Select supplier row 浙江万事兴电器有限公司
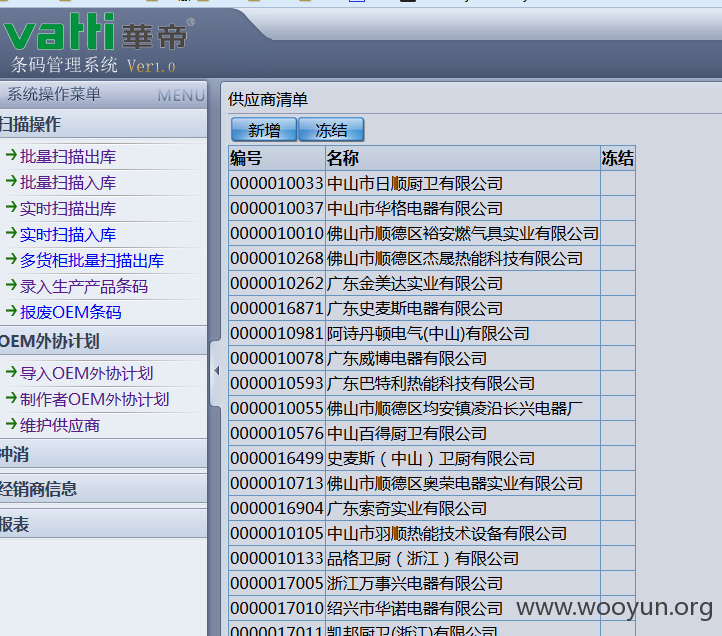Screen dimensions: 722x636 coord(432,583)
